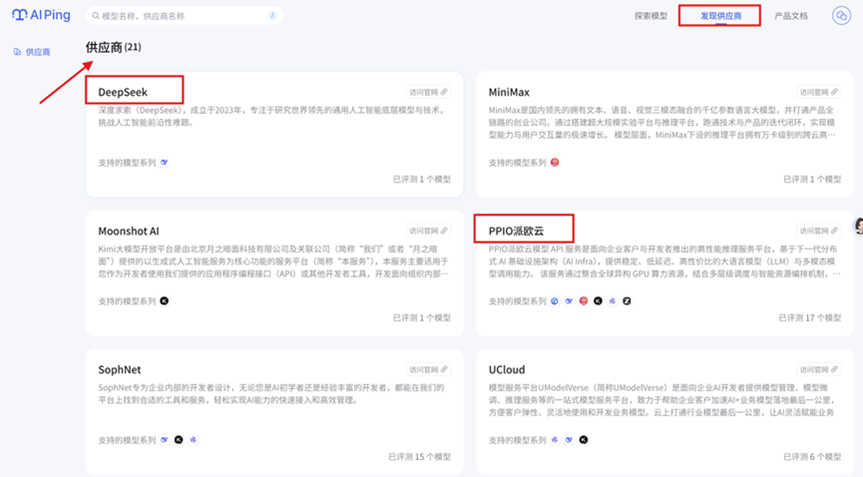Click 支持的模型系列 label in the PPIO派欧云 card
This screenshot has height=477, width=863.
pos(517,301)
